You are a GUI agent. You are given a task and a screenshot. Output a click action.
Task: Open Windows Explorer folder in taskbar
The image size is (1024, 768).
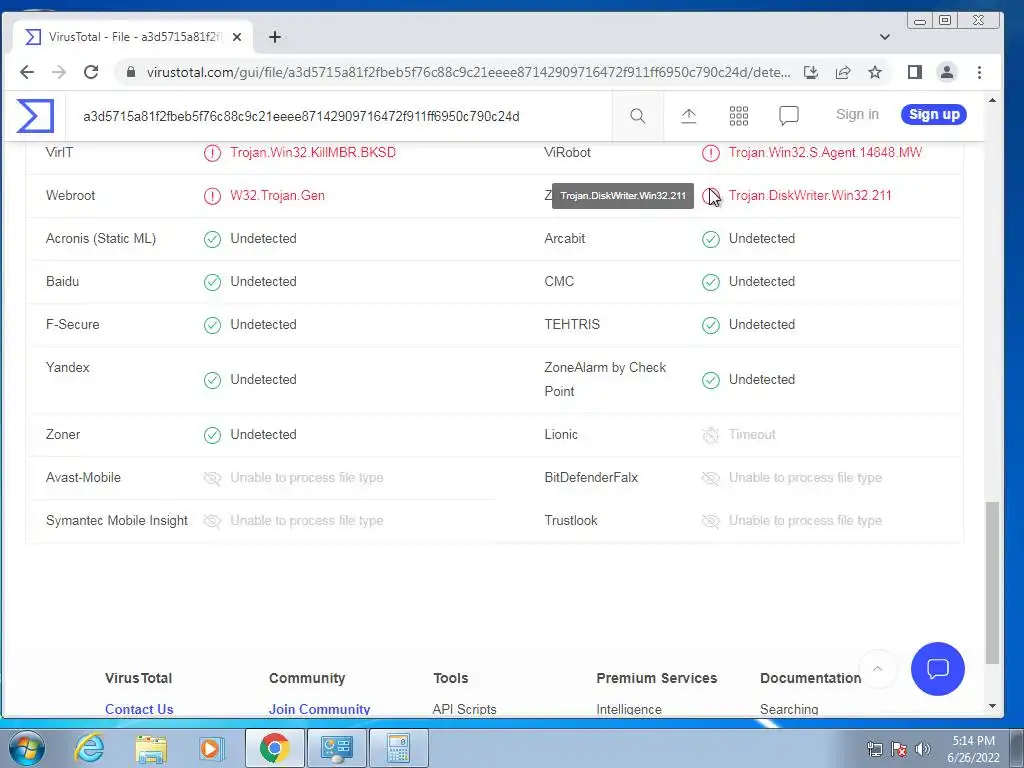click(151, 749)
